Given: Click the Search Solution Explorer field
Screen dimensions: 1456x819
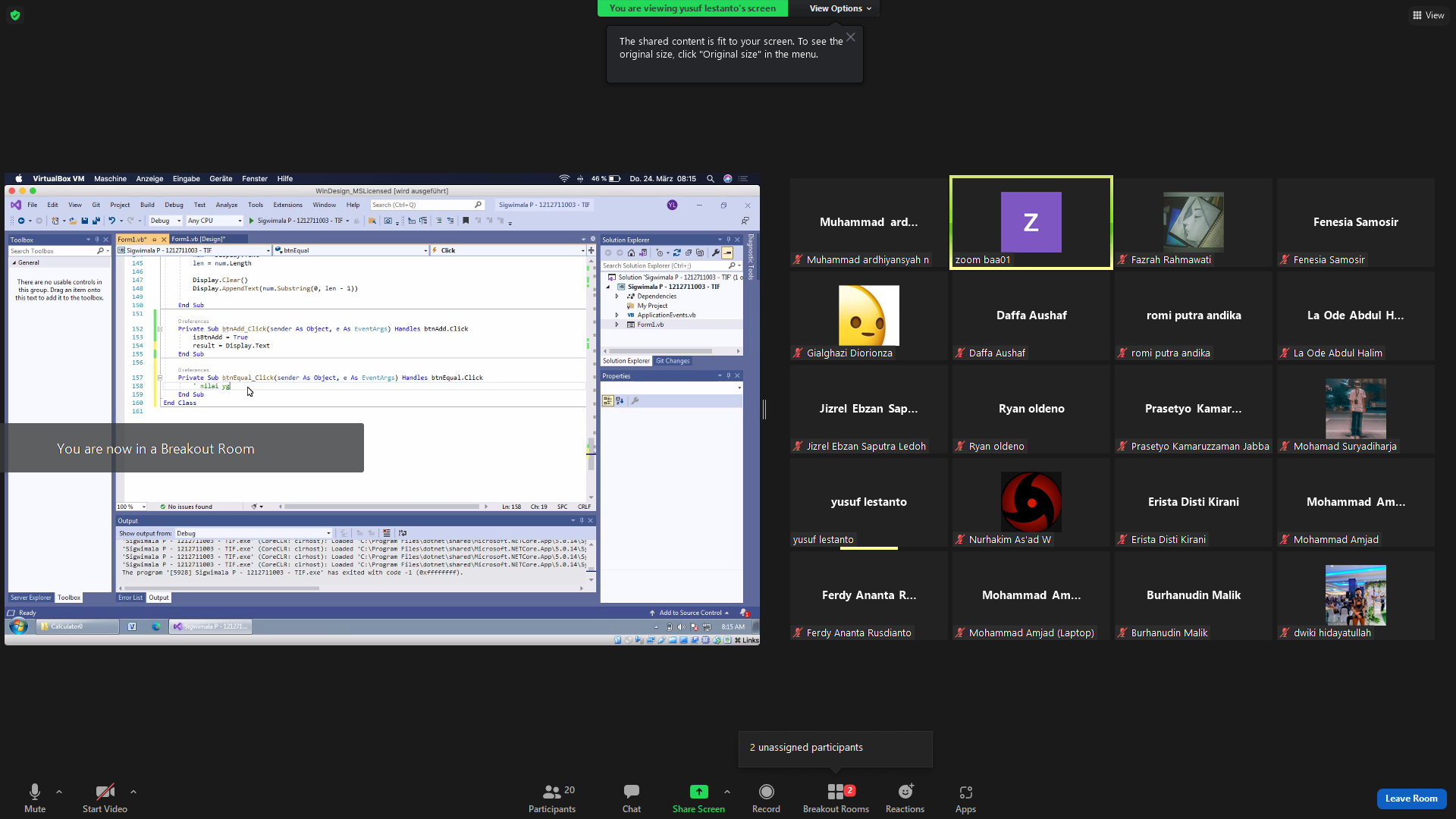Looking at the screenshot, I should click(670, 266).
